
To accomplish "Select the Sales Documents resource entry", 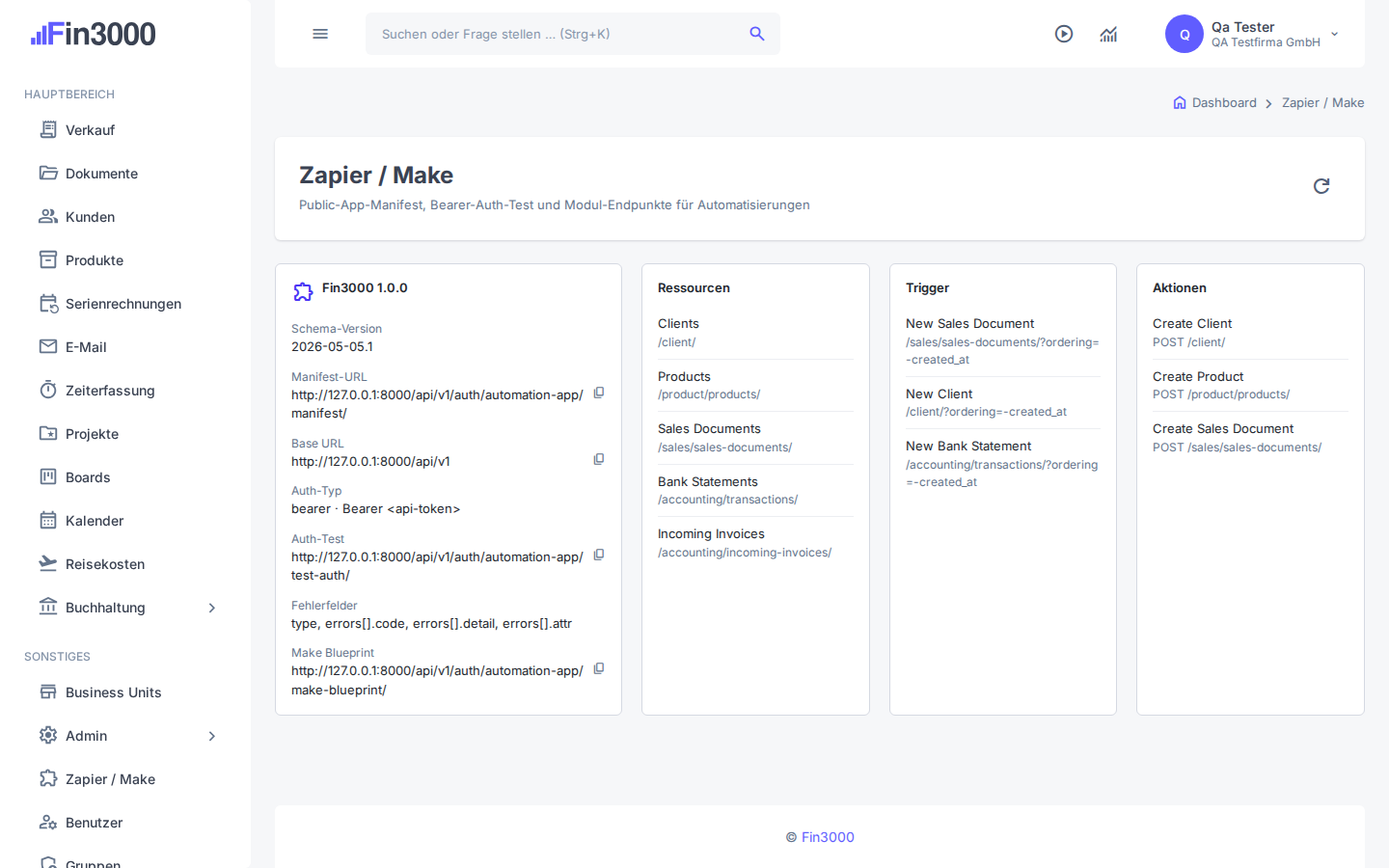I will tap(755, 438).
